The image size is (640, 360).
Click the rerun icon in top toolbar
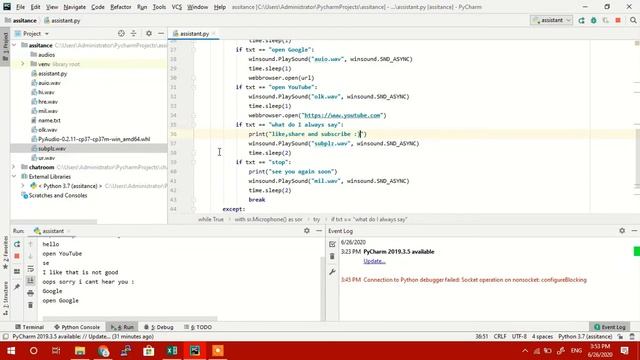coord(581,20)
